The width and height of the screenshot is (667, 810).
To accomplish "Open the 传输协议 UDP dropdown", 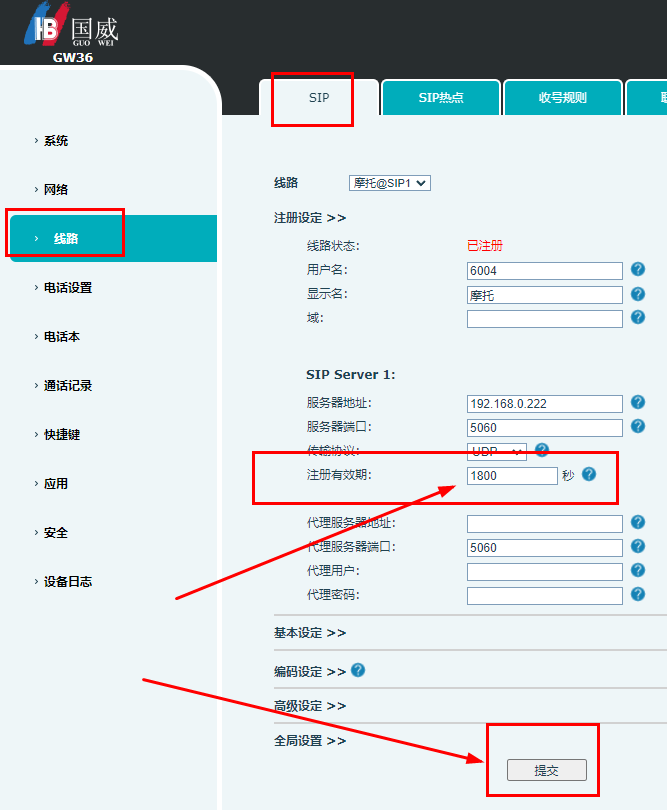I will pos(496,452).
